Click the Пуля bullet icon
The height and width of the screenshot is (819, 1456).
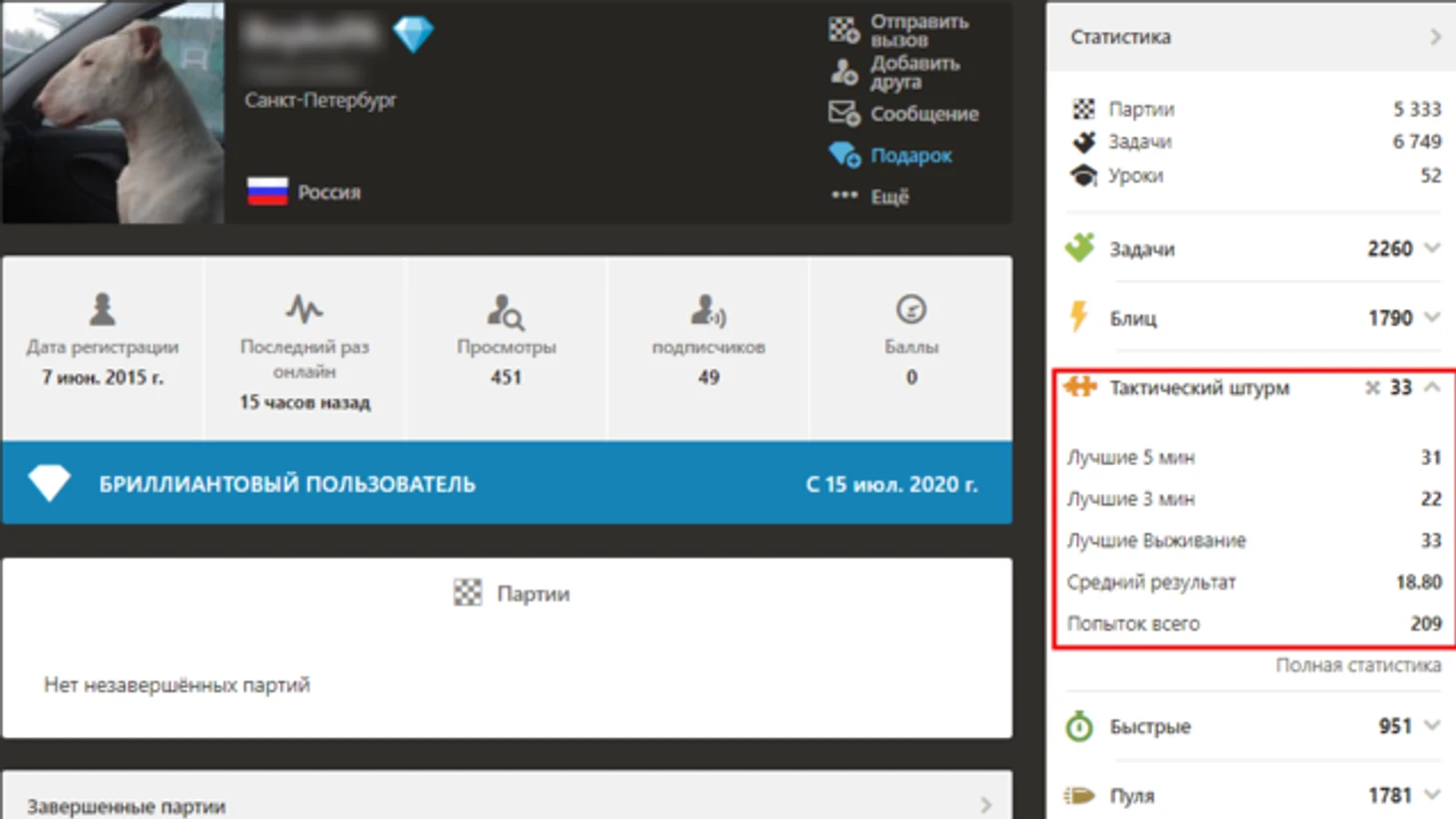[x=1079, y=795]
